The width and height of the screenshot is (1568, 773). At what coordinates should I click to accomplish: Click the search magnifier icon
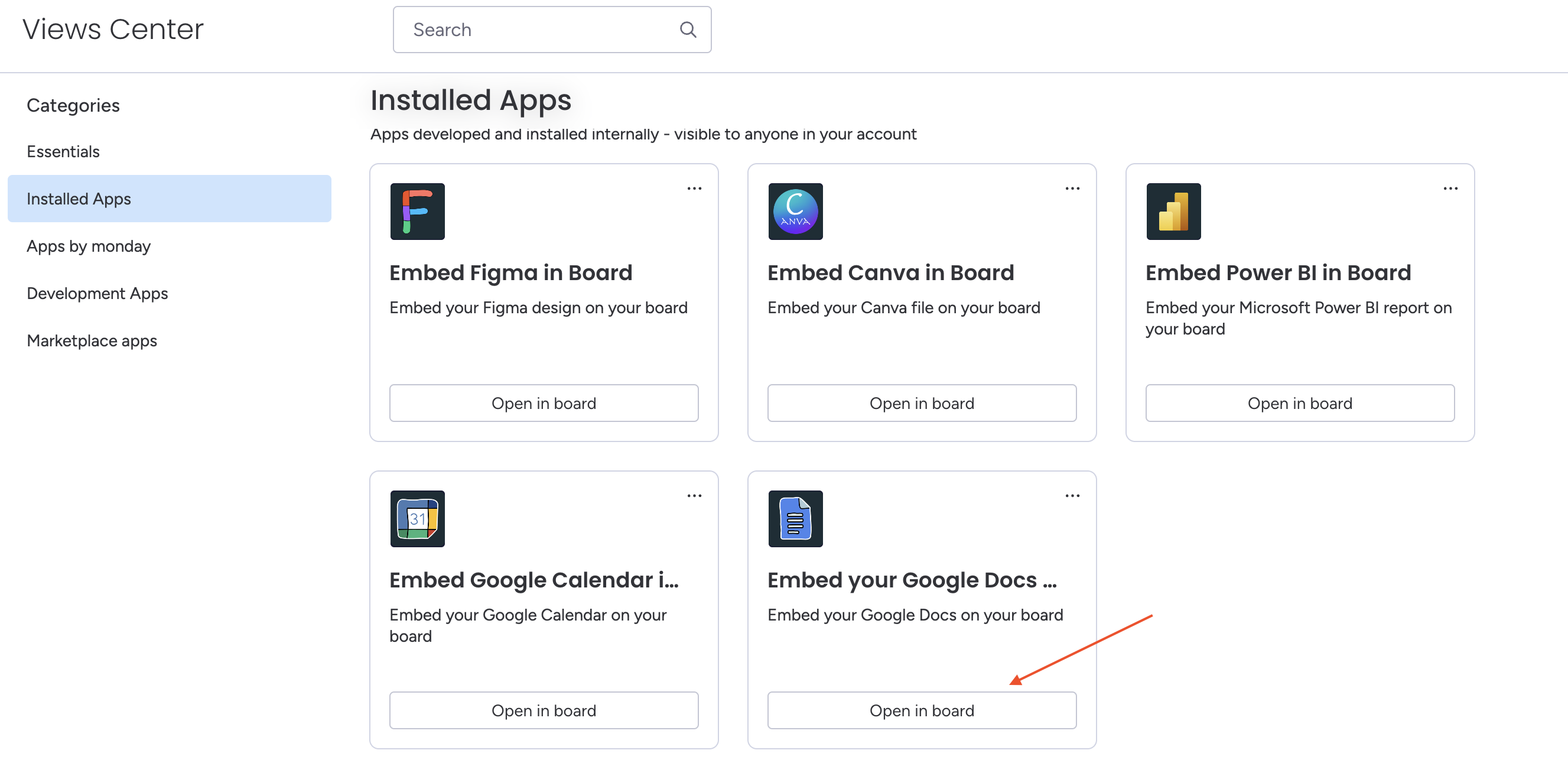[x=688, y=29]
